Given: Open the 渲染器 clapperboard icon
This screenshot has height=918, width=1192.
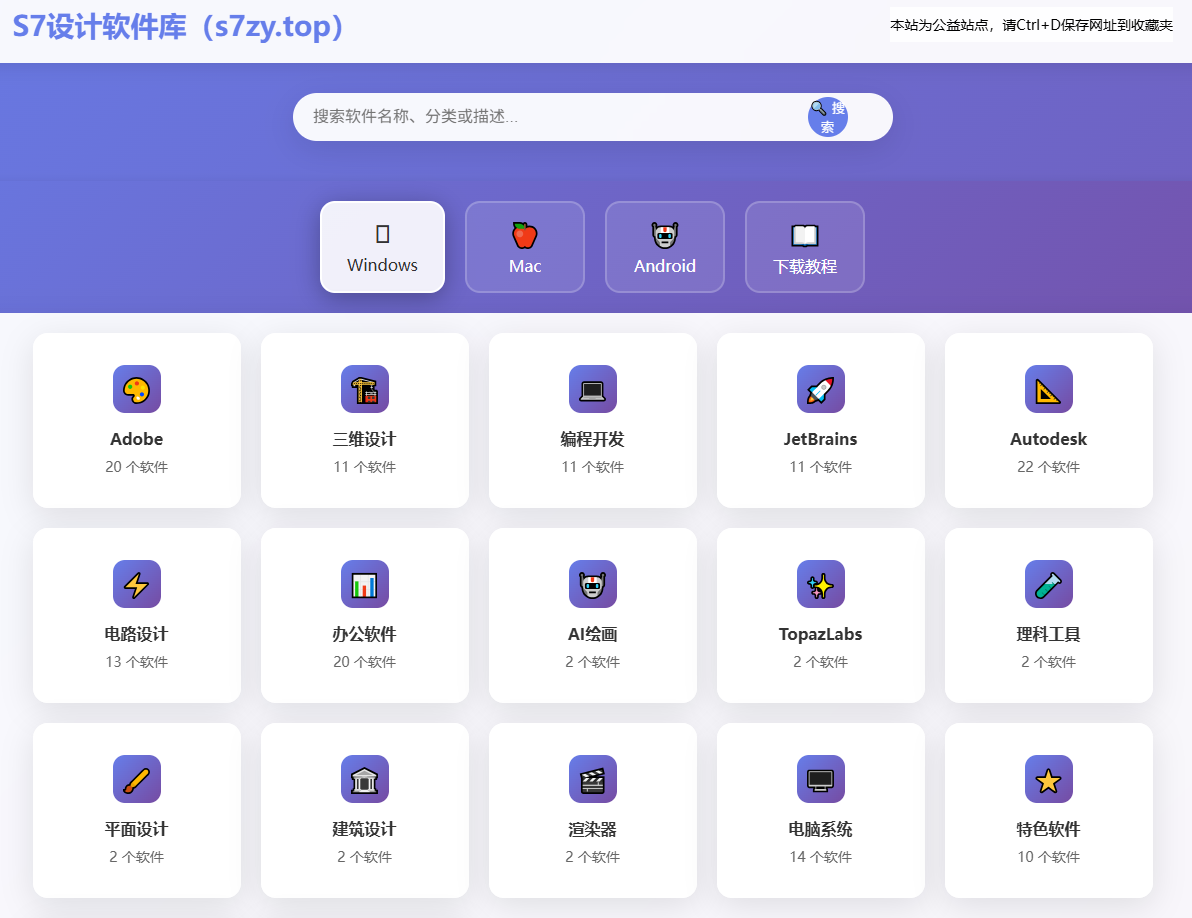Looking at the screenshot, I should (593, 779).
